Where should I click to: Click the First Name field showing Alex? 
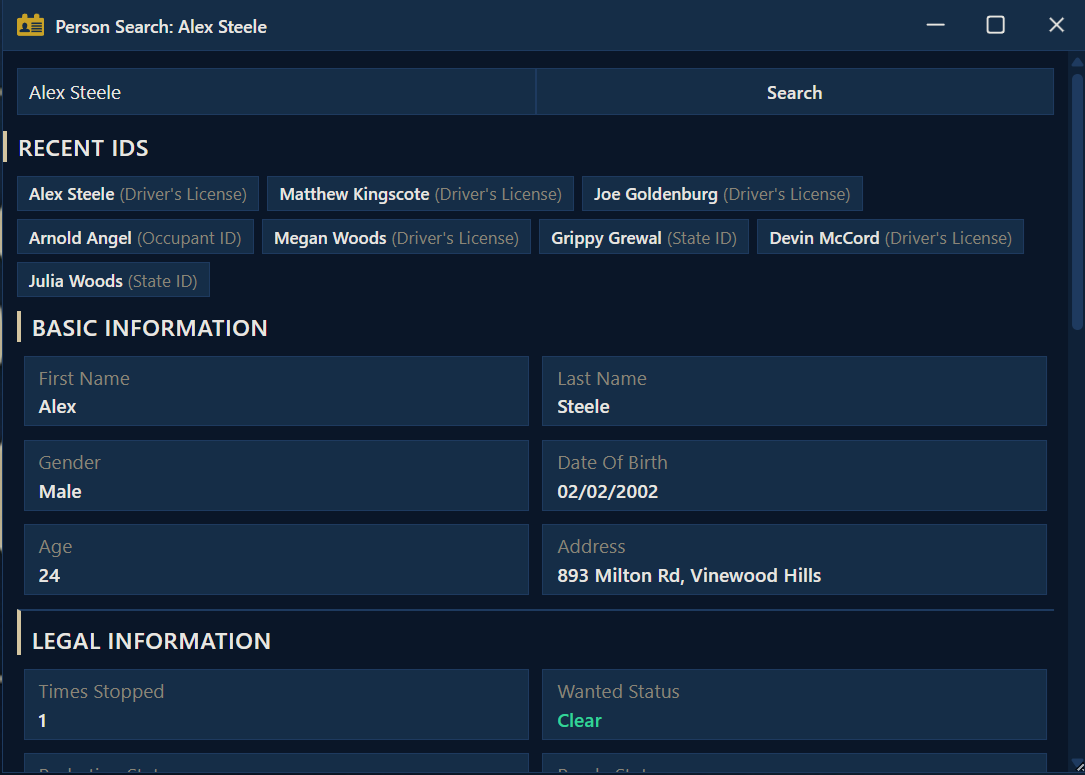tap(276, 391)
